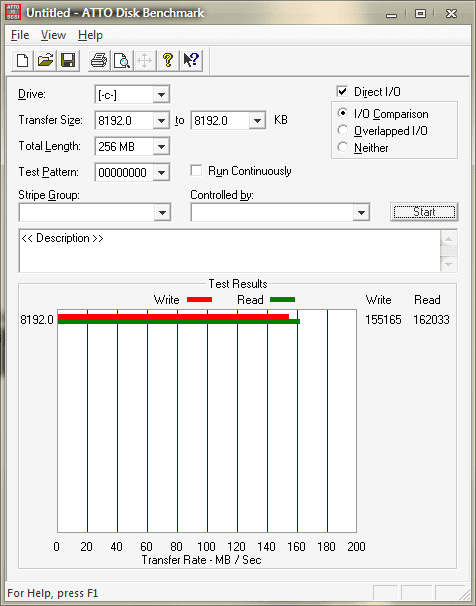The image size is (476, 606).
Task: Select the Neither radio button
Action: (x=342, y=147)
